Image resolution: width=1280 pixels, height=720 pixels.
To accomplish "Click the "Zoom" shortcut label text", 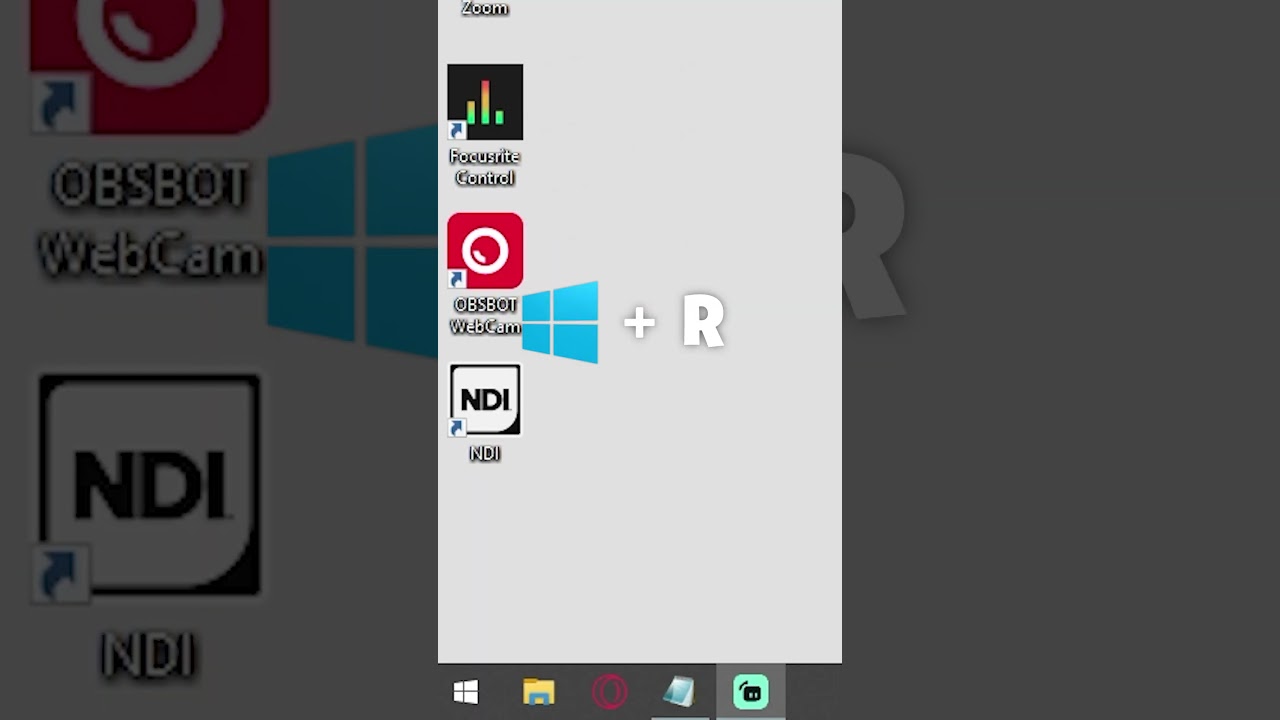I will [485, 9].
